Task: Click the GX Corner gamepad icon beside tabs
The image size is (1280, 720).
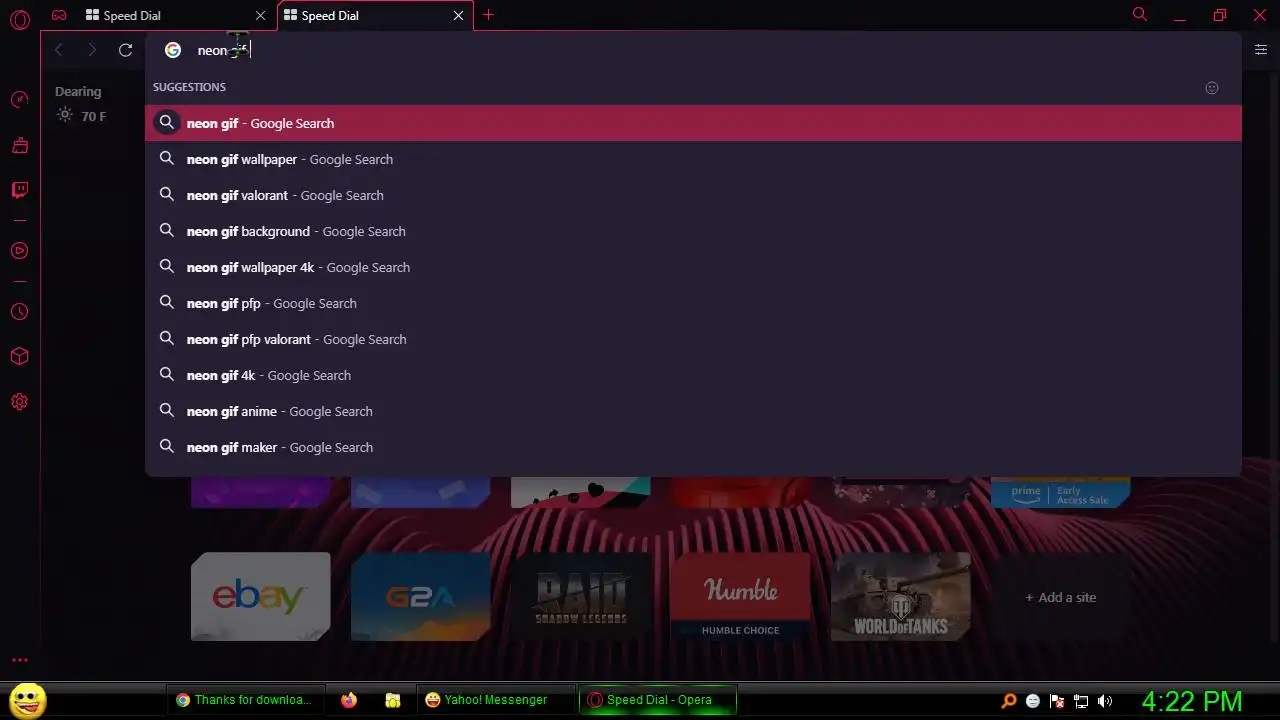Action: click(x=59, y=15)
